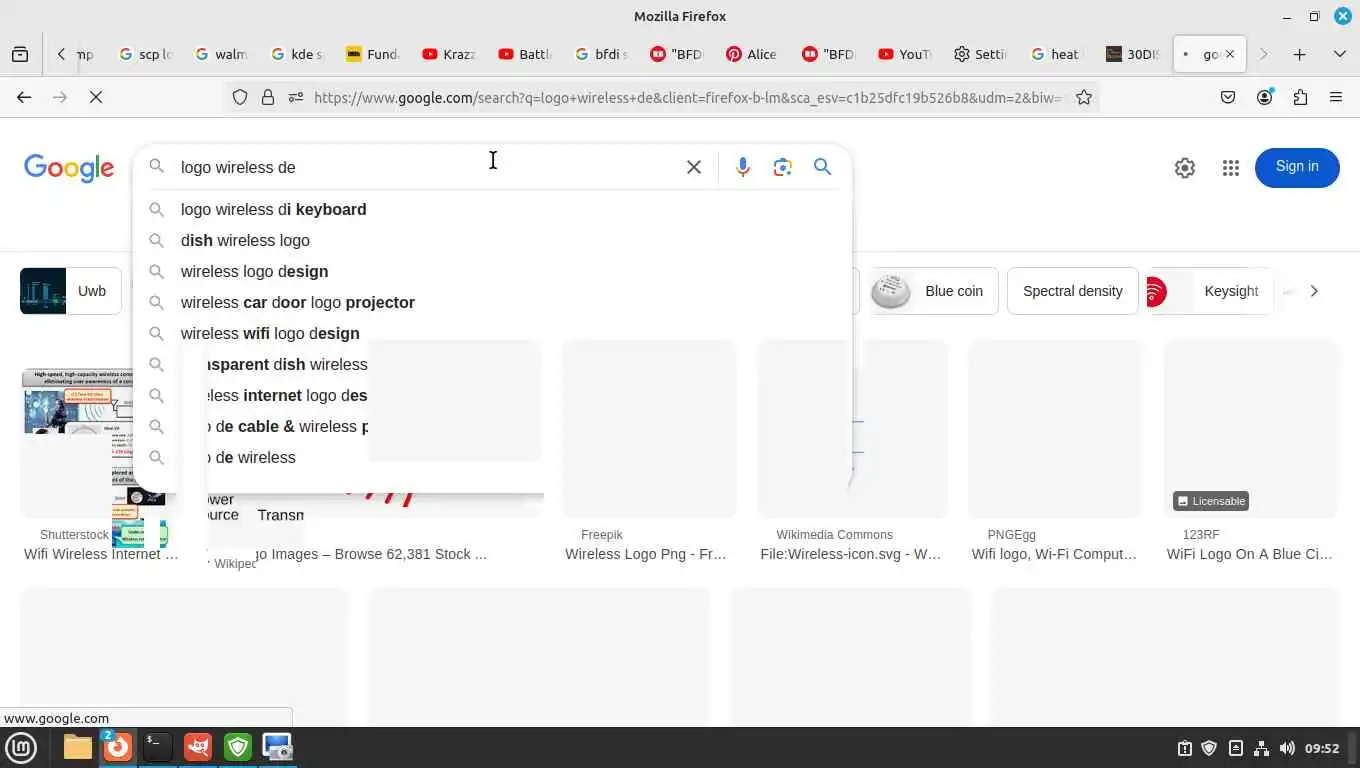1360x768 pixels.
Task: Open site permissions icon in address bar
Action: click(296, 97)
